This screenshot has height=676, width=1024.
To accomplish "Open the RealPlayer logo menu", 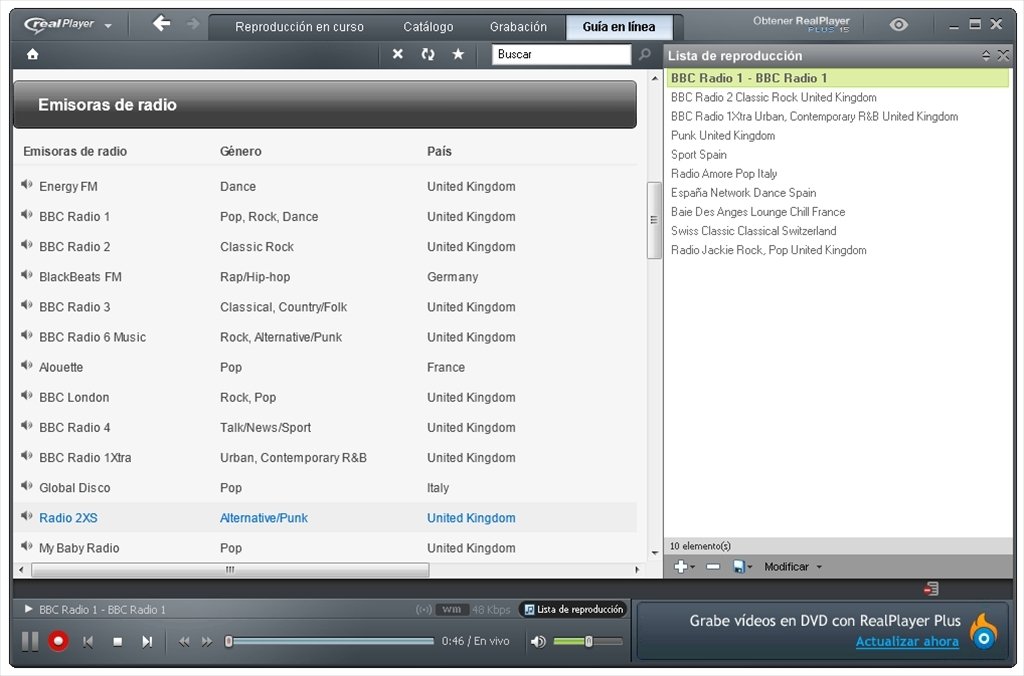I will (68, 25).
